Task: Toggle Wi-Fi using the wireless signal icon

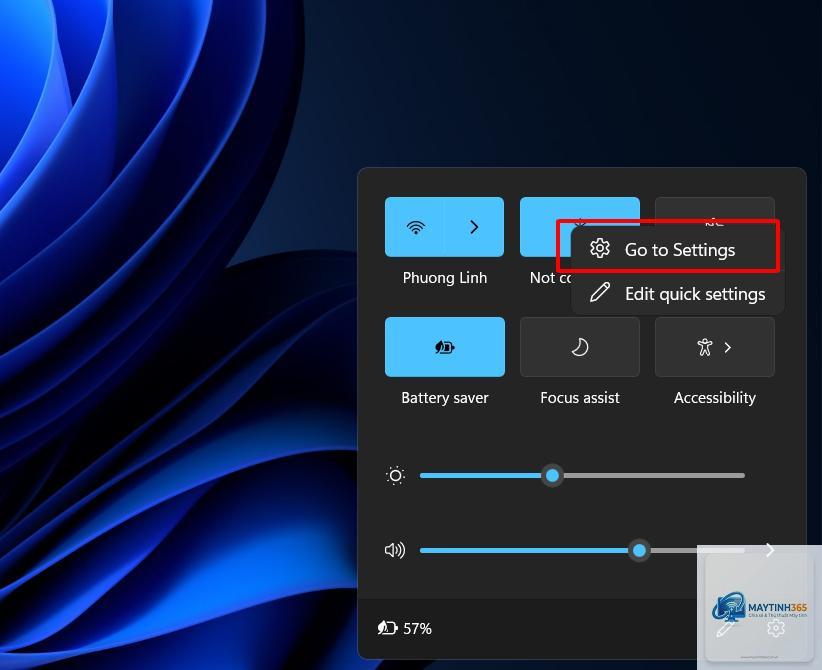Action: (415, 227)
